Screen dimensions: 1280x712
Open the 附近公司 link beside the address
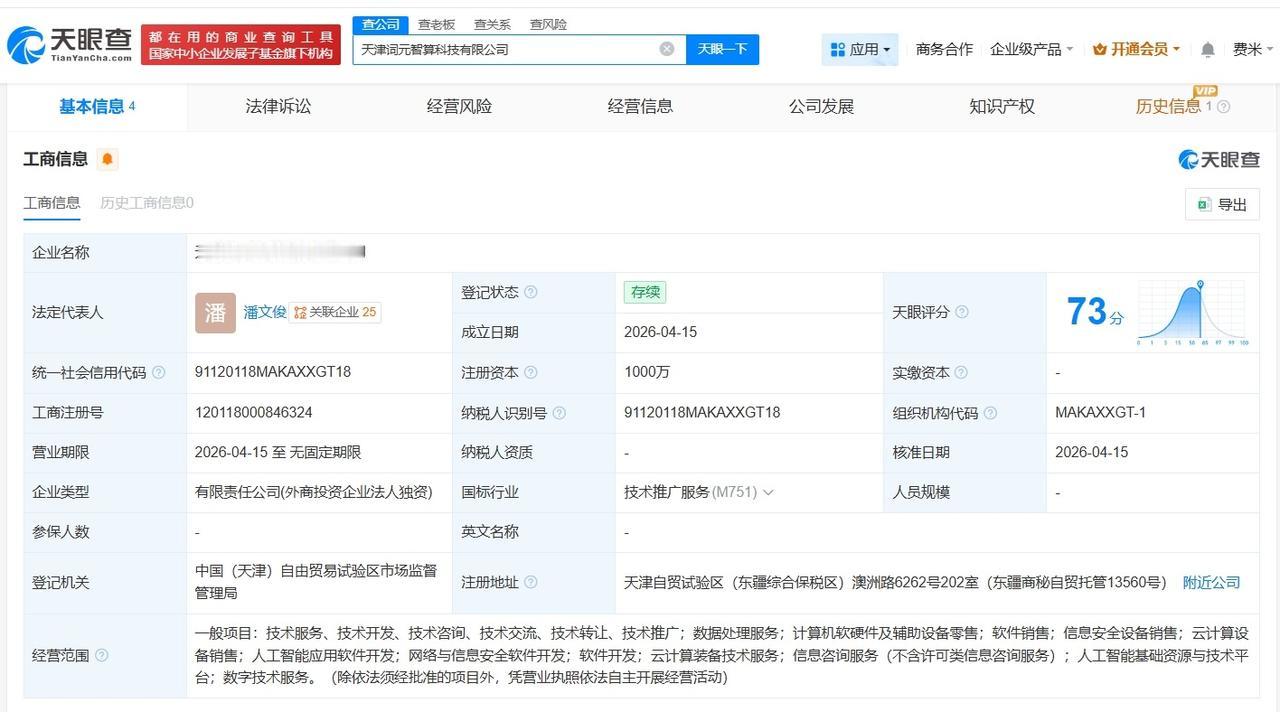click(x=1211, y=582)
